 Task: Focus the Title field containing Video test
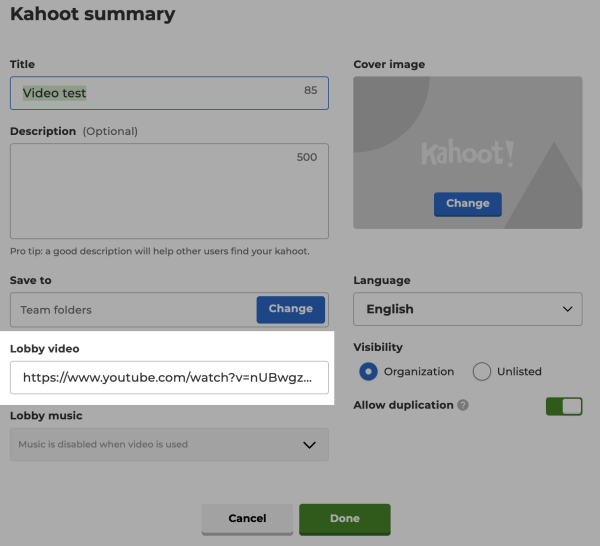[160, 93]
